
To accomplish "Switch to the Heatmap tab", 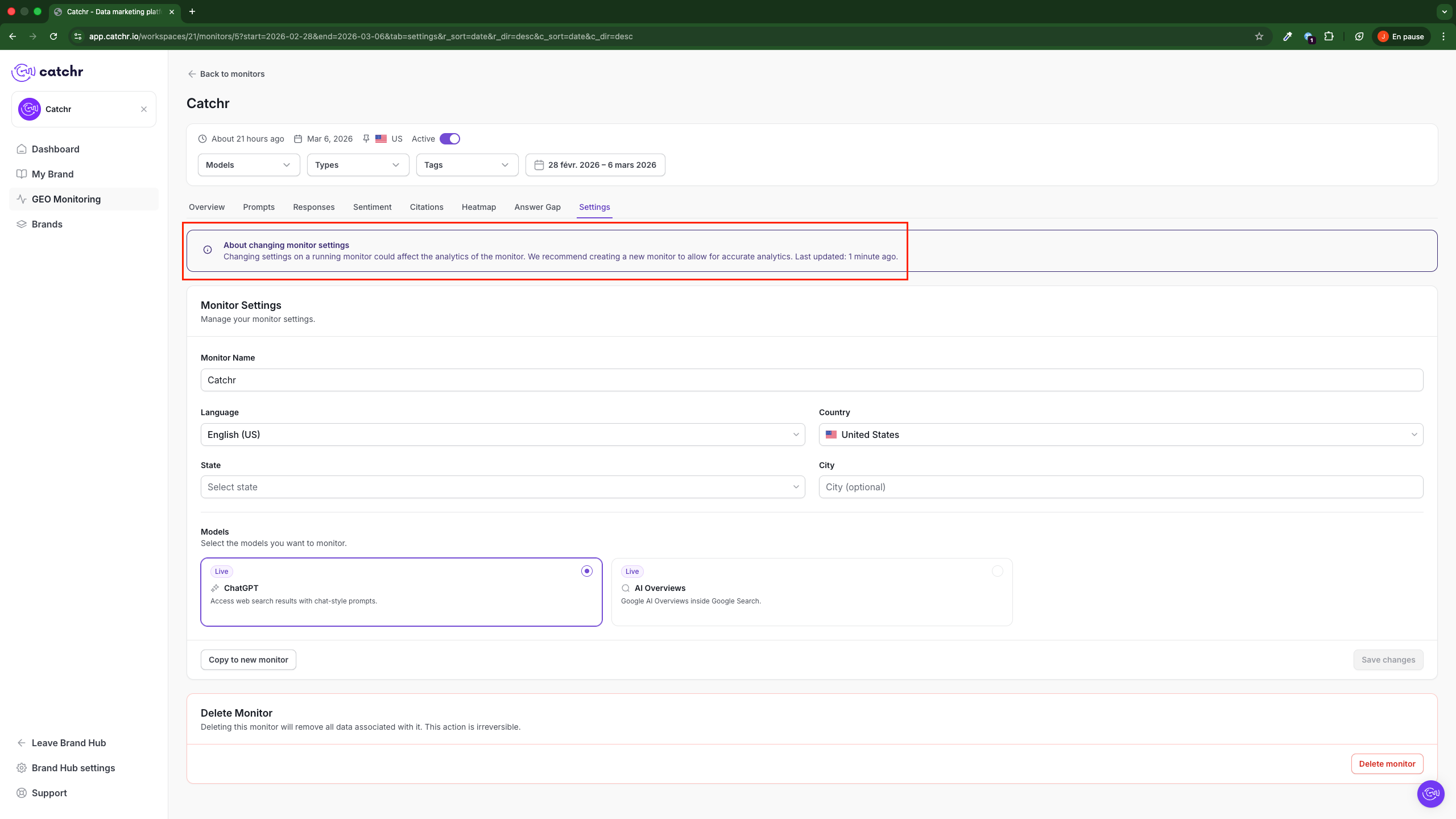I will coord(478,207).
